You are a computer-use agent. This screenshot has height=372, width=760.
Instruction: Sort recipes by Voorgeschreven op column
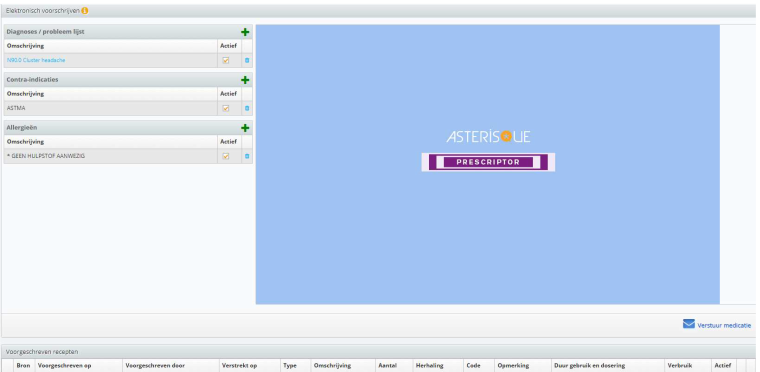64,366
